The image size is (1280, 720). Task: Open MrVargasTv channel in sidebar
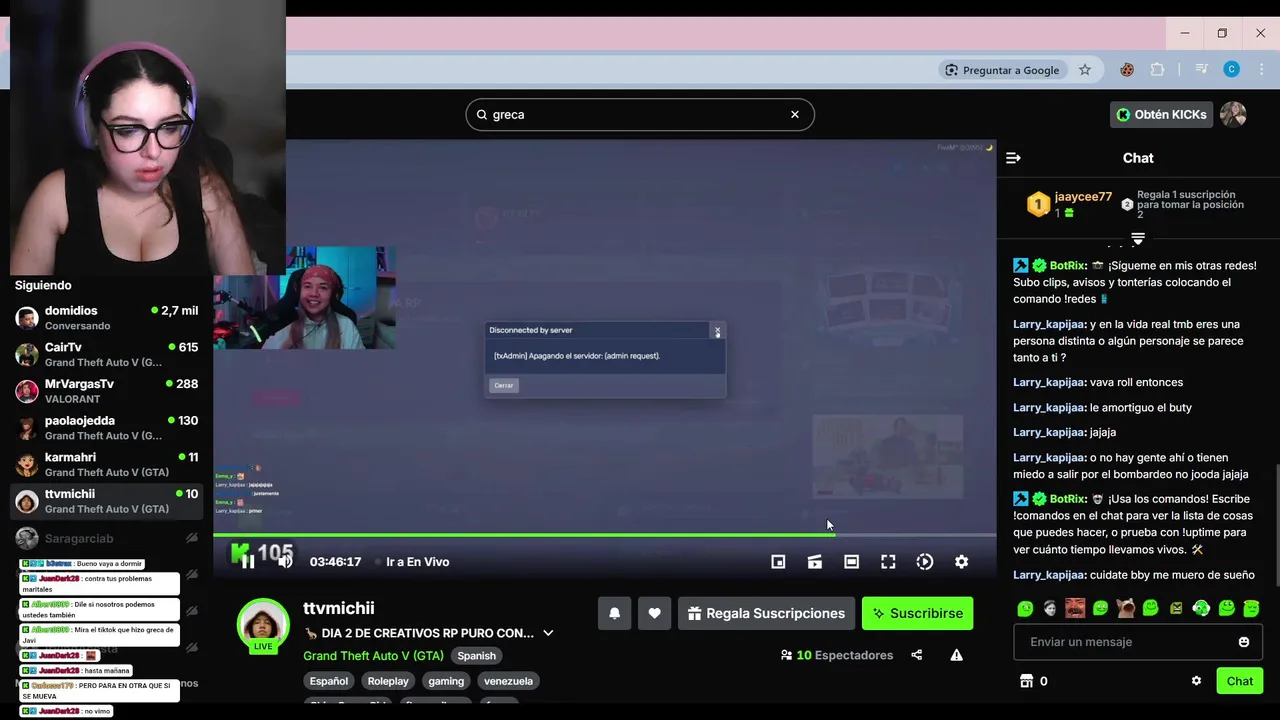106,391
